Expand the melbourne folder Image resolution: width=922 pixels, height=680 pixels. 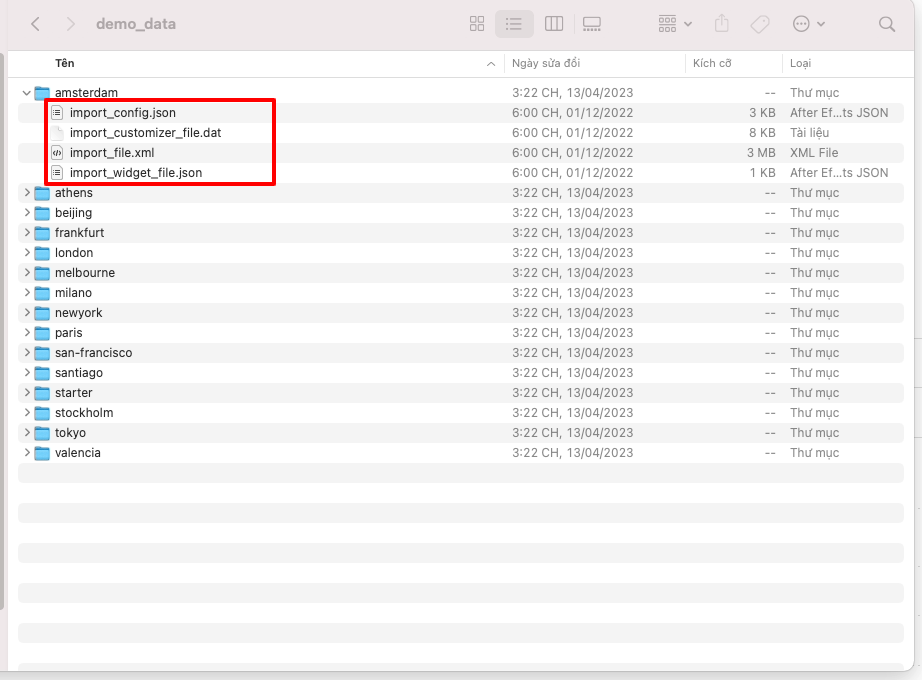tap(26, 273)
